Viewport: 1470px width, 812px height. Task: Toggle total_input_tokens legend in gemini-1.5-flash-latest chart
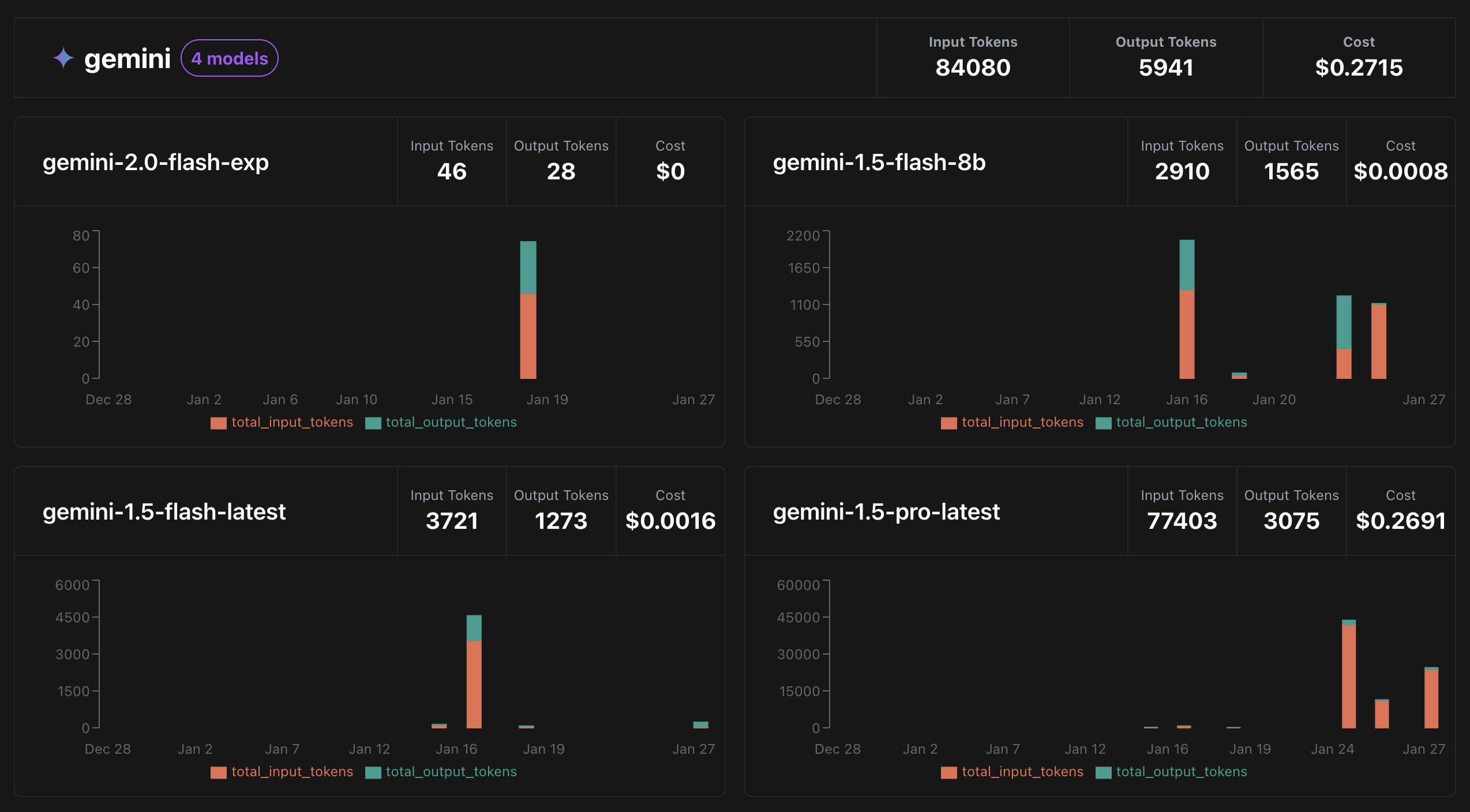coord(282,772)
